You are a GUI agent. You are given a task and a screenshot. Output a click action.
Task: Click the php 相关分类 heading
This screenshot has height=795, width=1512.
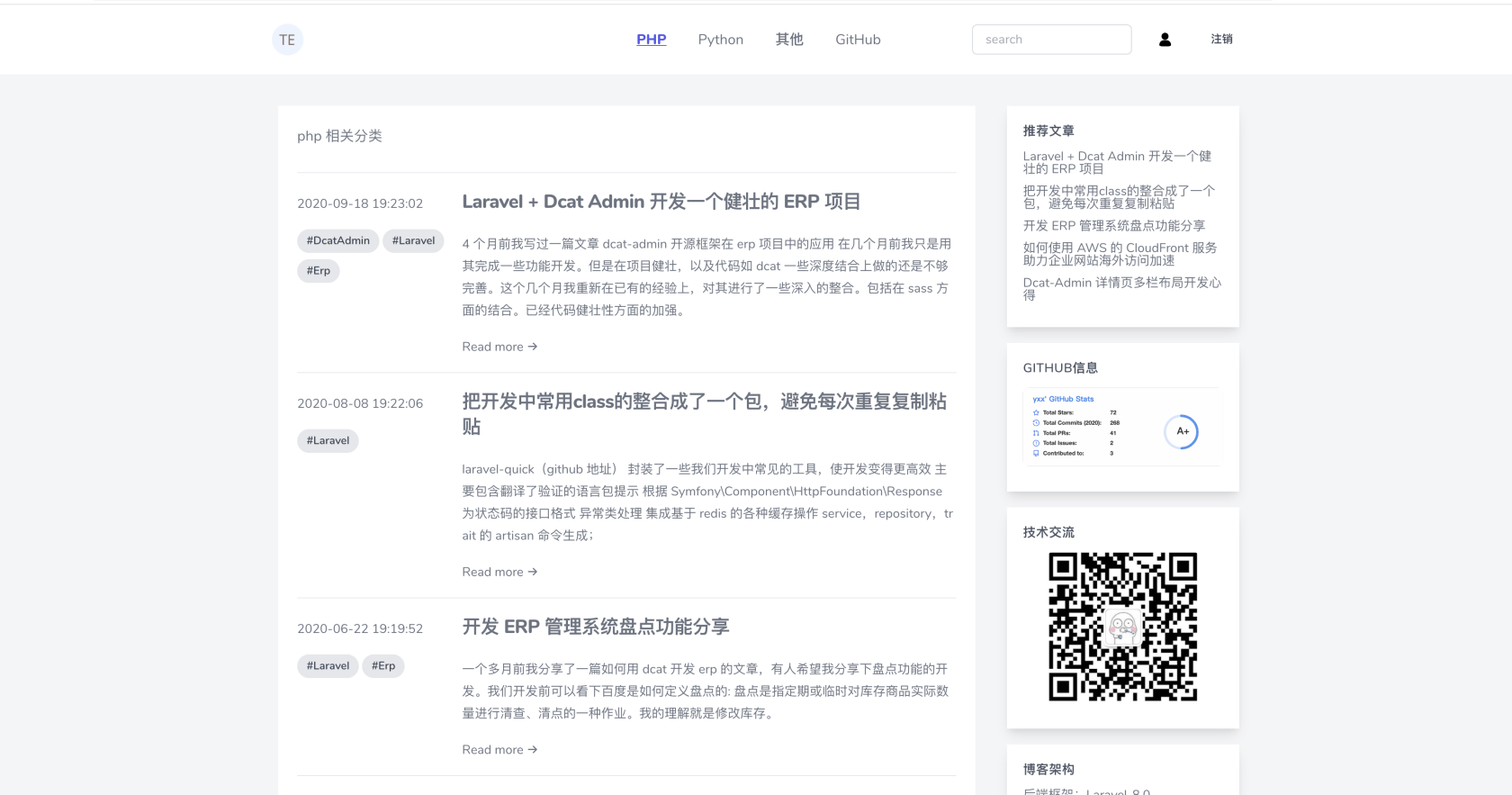(x=339, y=136)
